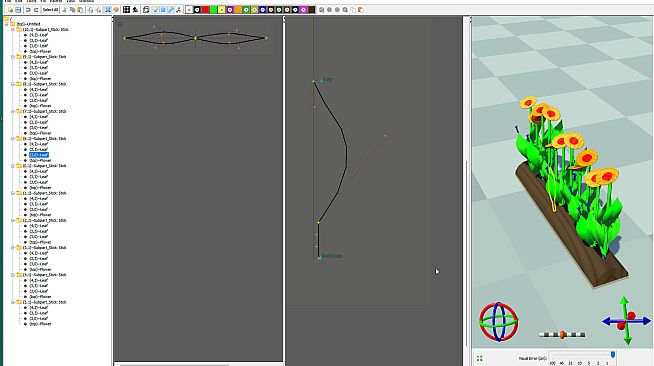This screenshot has width=654, height=366.
Task: Click the center green point of the cross-section shape
Action: click(x=195, y=38)
